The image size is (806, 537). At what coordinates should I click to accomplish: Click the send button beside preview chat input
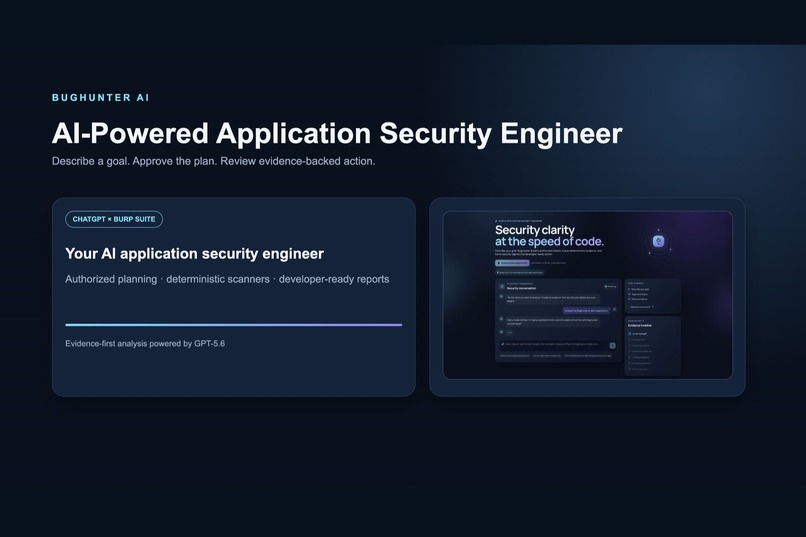[612, 345]
